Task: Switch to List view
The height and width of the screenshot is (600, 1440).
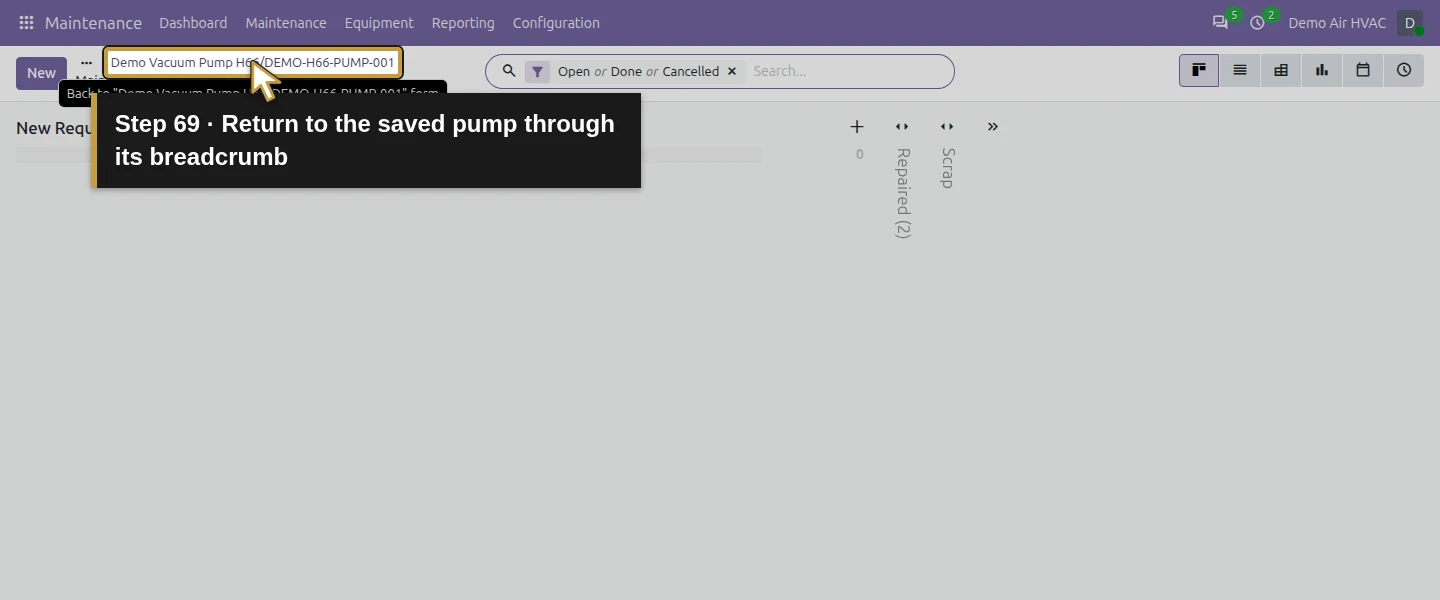Action: pyautogui.click(x=1240, y=71)
